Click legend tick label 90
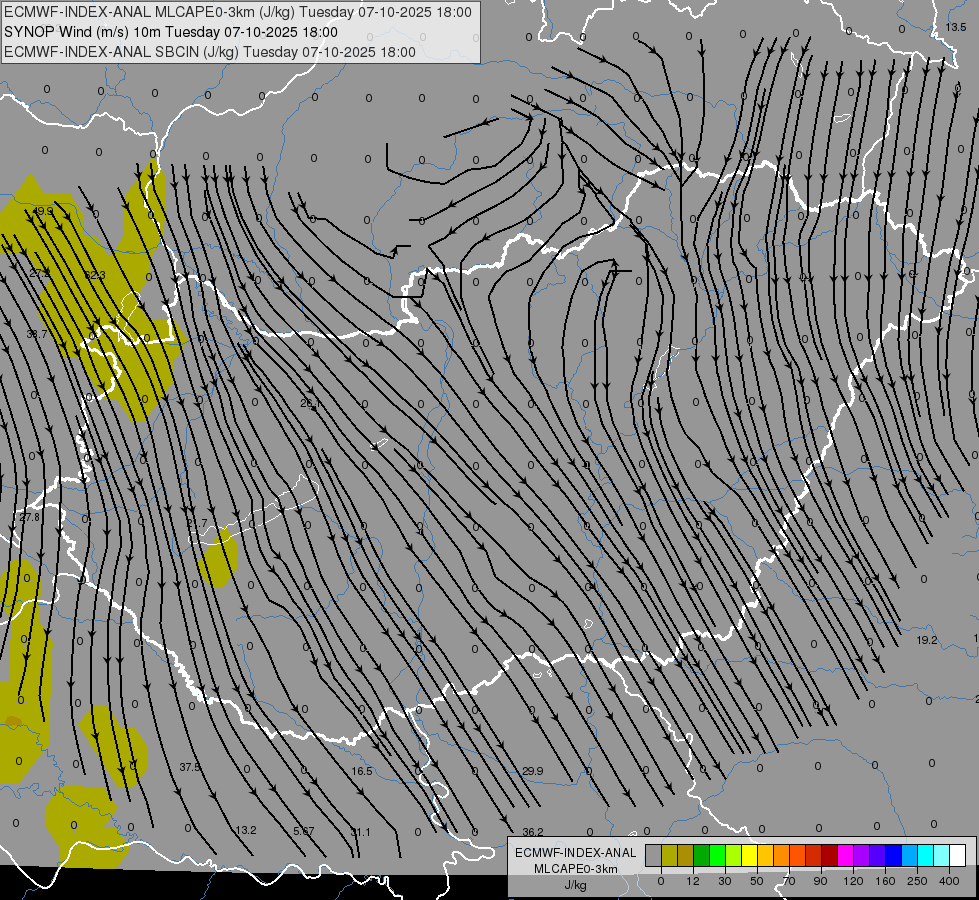979x900 pixels. tap(820, 881)
